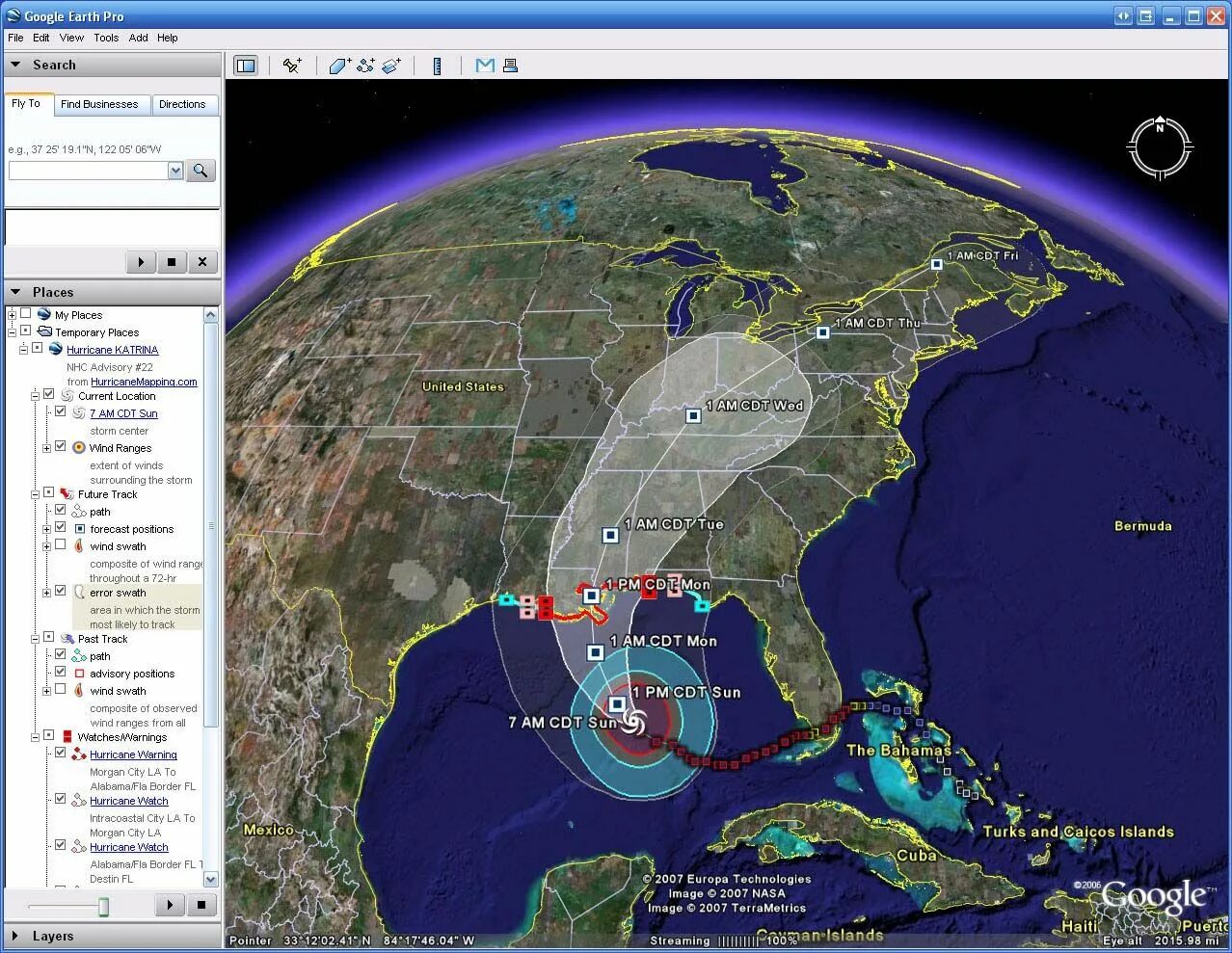The width and height of the screenshot is (1232, 953).
Task: Click the 1 AM CDT Tue forecast marker
Action: click(610, 535)
